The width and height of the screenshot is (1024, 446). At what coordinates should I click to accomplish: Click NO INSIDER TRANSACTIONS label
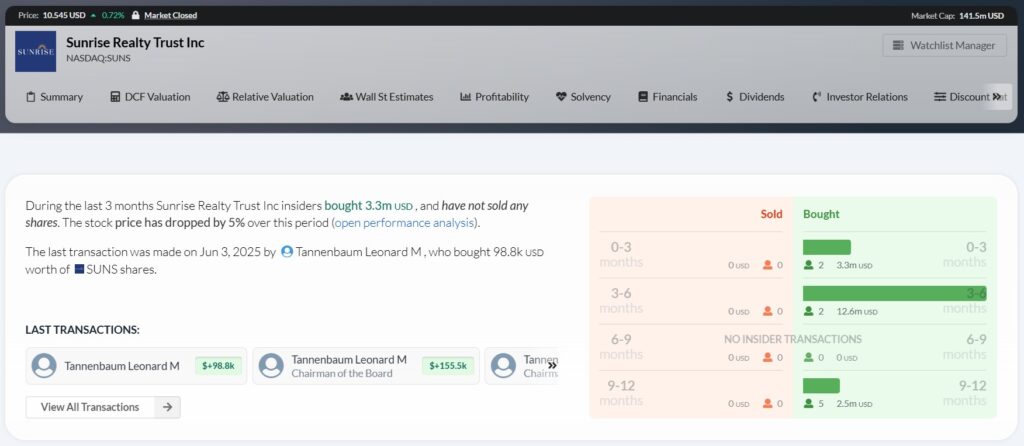[x=792, y=339]
